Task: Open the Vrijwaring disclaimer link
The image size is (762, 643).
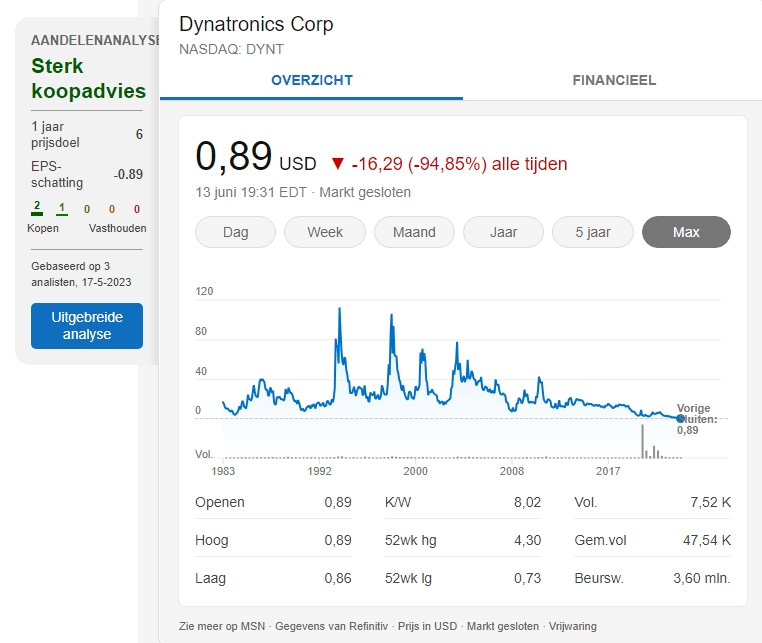Action: [572, 626]
